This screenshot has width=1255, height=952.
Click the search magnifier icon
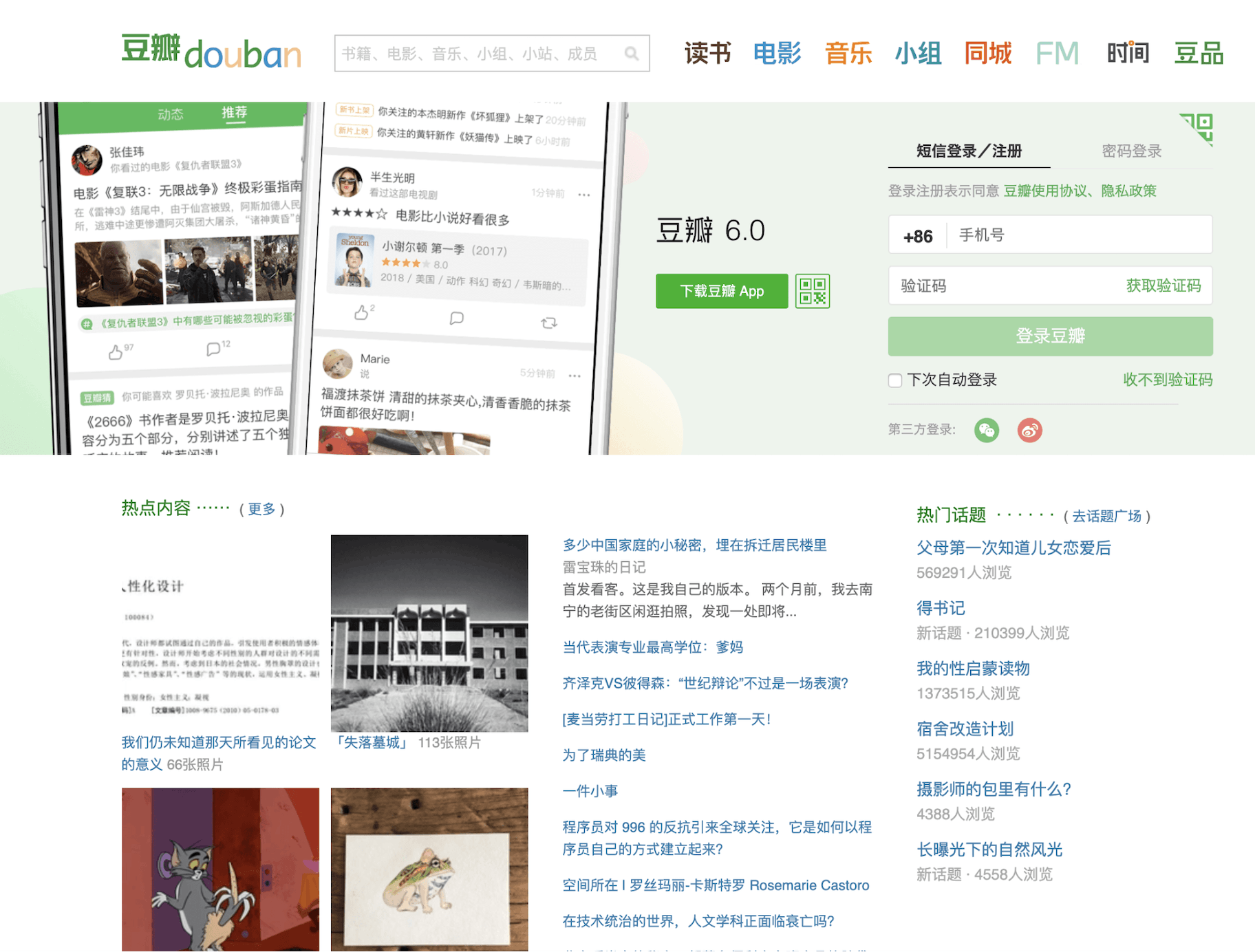point(631,54)
